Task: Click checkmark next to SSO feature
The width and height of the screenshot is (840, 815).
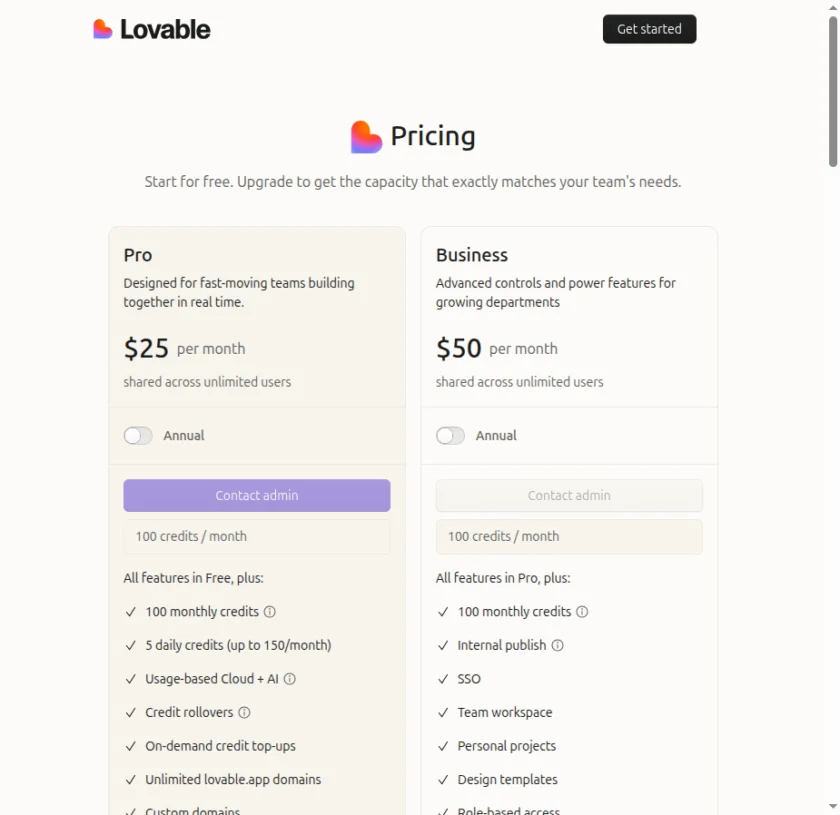Action: (442, 678)
